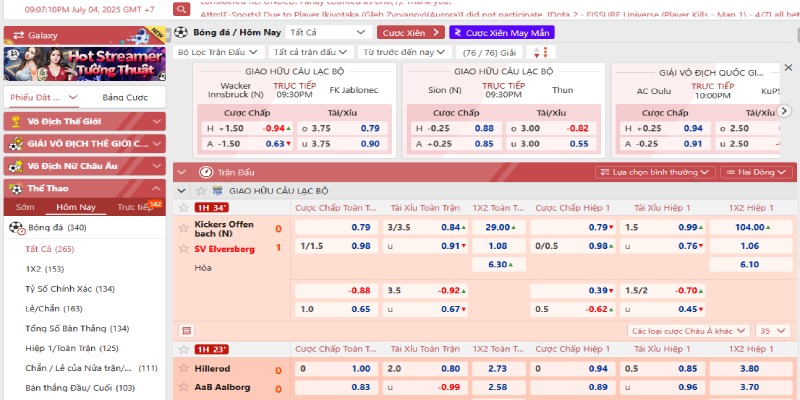The image size is (800, 400).
Task: Click AC Oulu handicap odds 0.94
Action: tap(693, 129)
